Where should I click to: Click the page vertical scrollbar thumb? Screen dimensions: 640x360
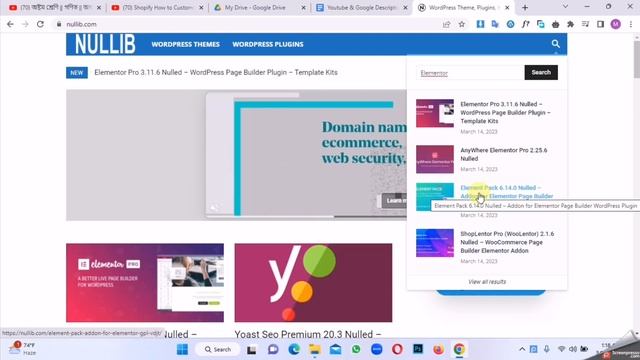(x=637, y=59)
